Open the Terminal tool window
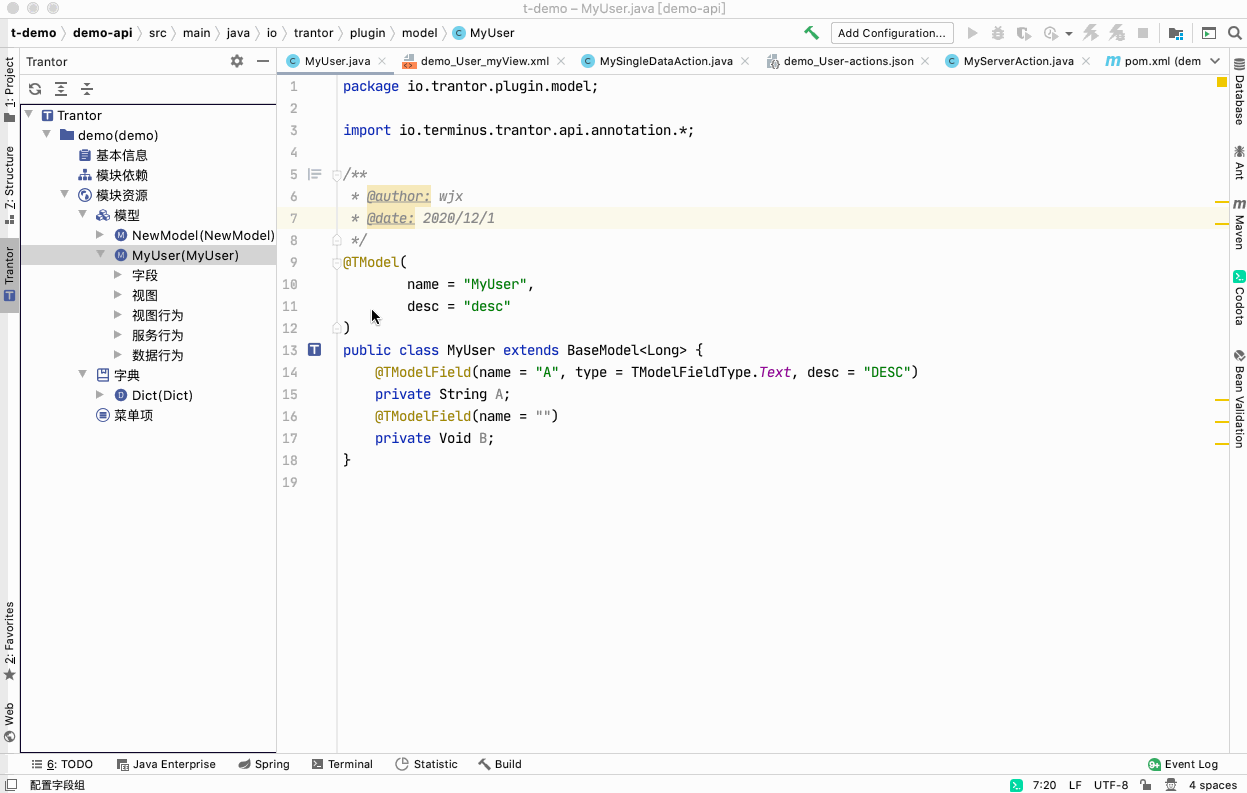Screen dimensions: 1247x793 point(342,764)
